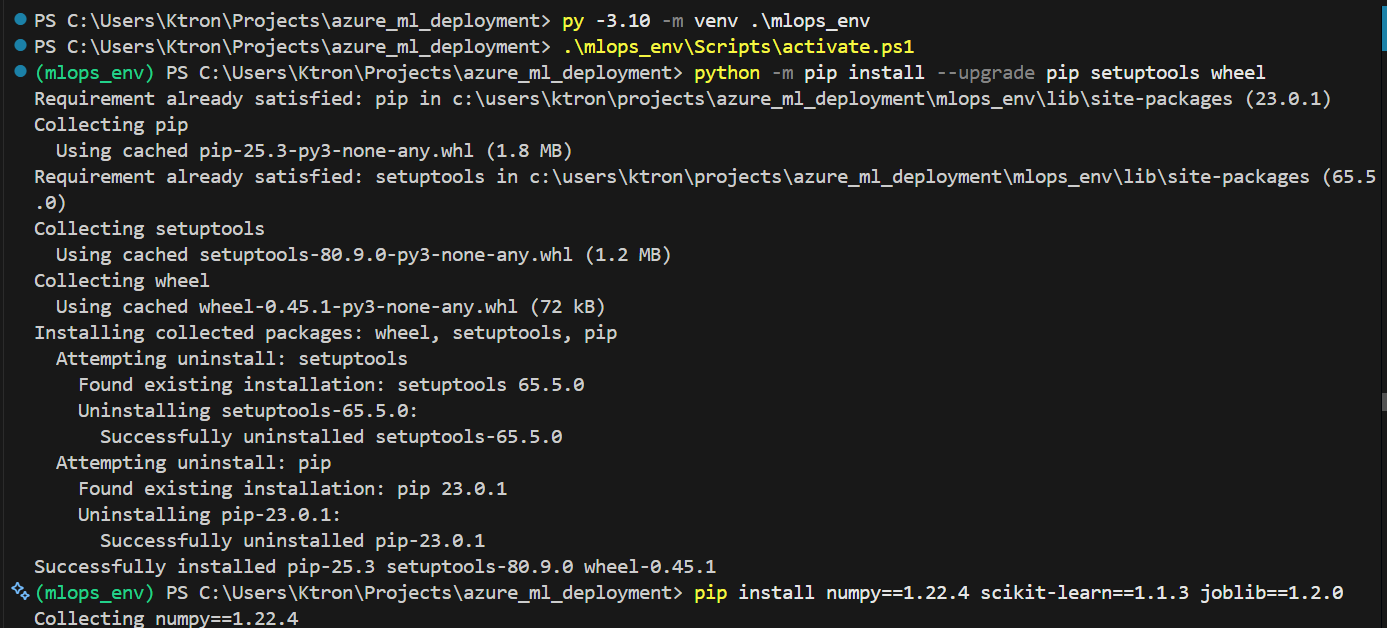This screenshot has width=1387, height=628.
Task: Click the sparkle icon beside numpy install prompt
Action: pyautogui.click(x=19, y=591)
